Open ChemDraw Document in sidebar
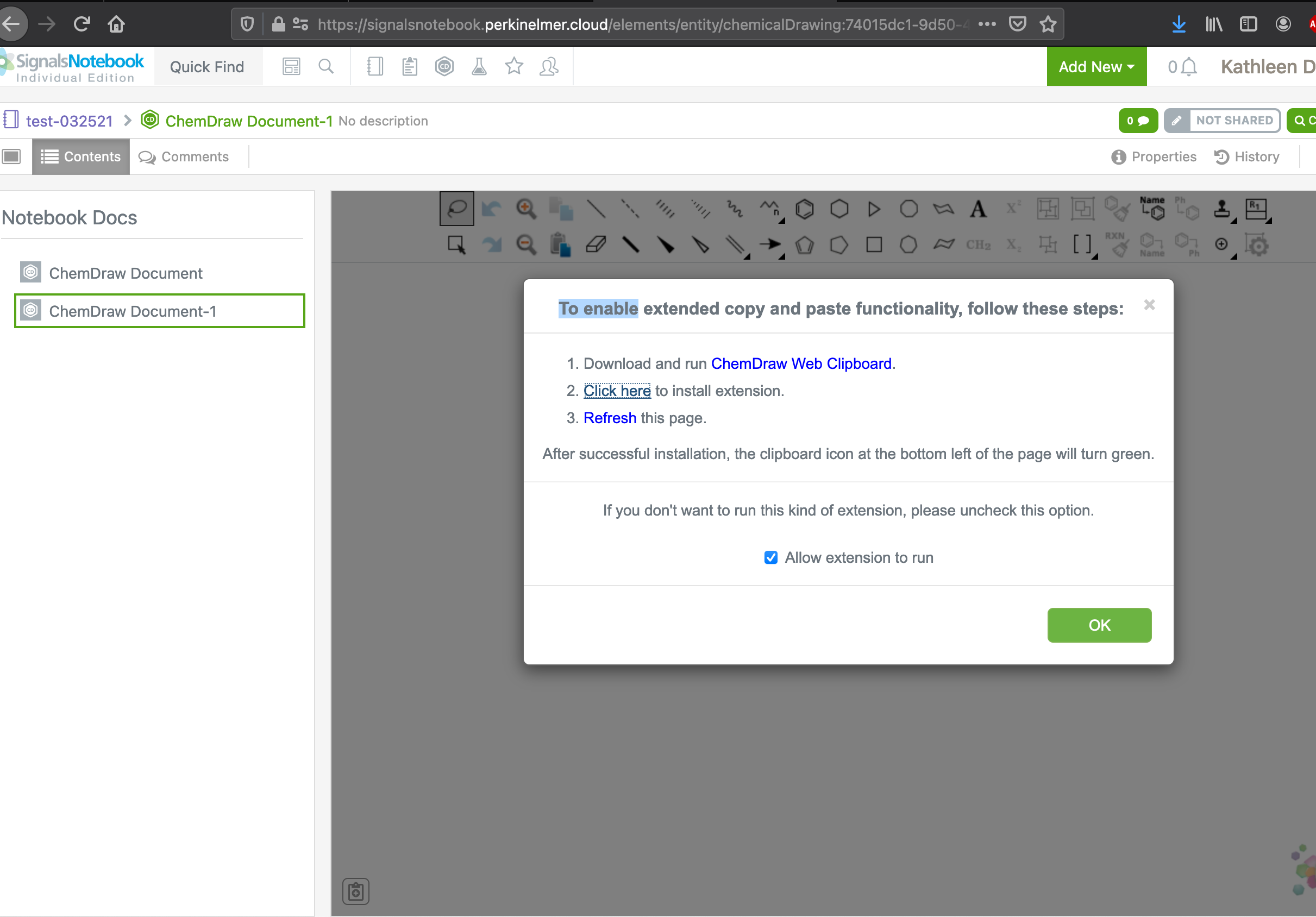This screenshot has height=917, width=1316. click(x=126, y=273)
